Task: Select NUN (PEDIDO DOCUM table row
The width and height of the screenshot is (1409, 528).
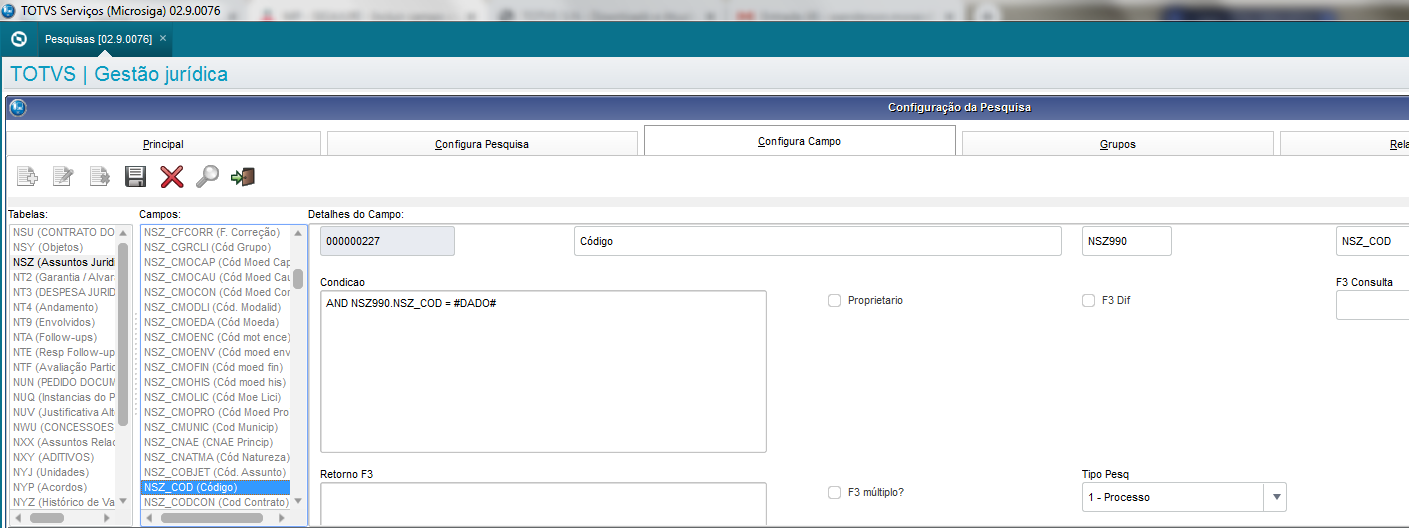Action: pos(64,382)
